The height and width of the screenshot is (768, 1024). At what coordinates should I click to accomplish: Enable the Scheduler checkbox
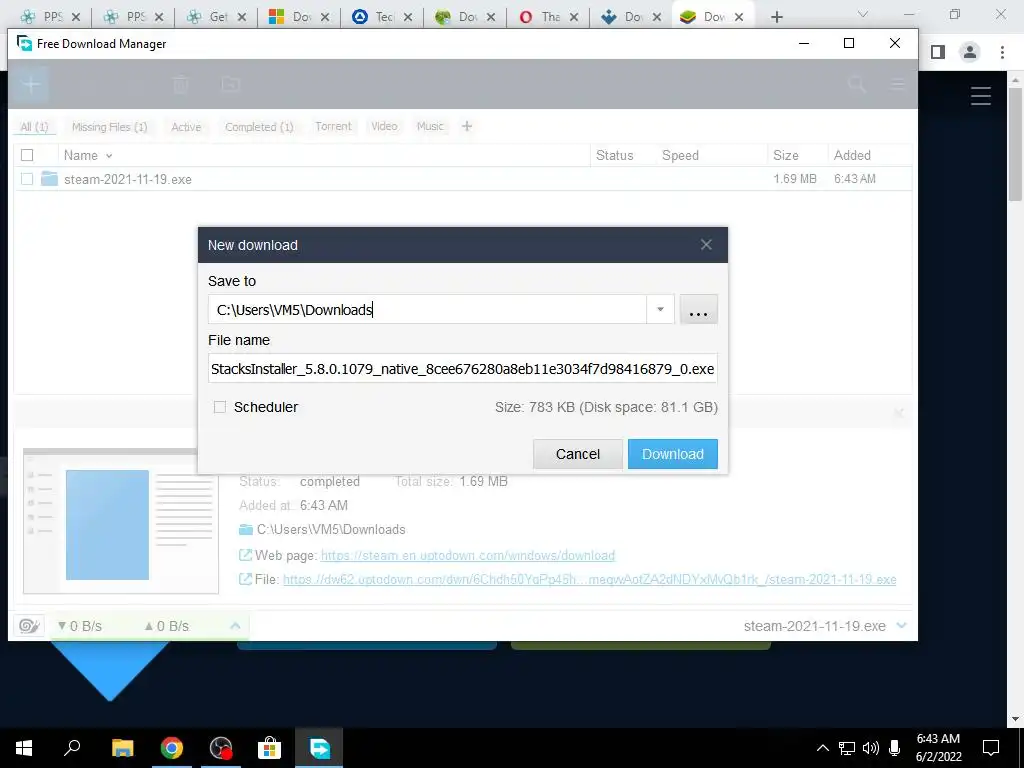(x=220, y=407)
